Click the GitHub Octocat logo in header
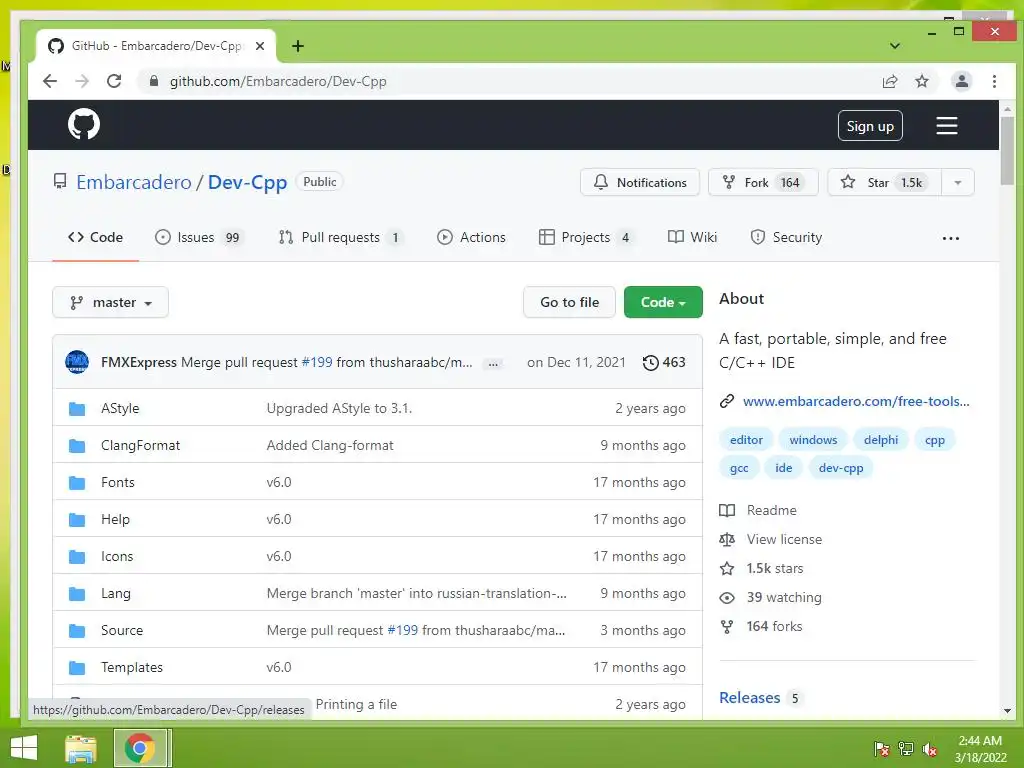This screenshot has width=1024, height=768. coord(84,124)
